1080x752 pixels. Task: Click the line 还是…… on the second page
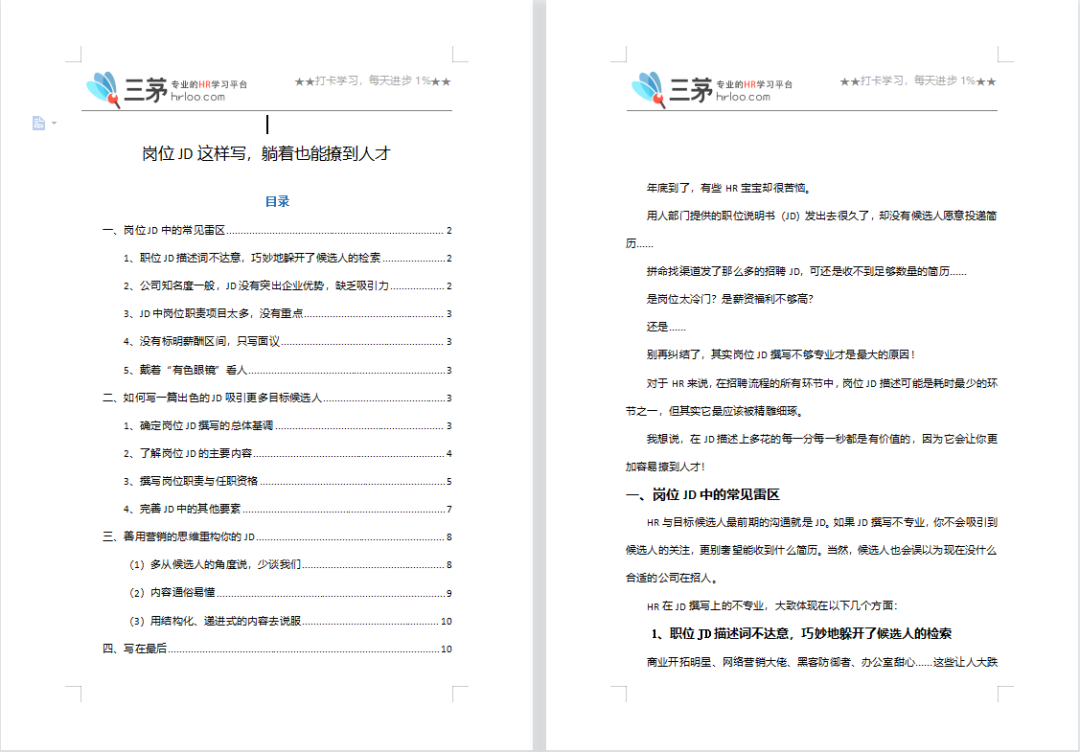[x=666, y=327]
